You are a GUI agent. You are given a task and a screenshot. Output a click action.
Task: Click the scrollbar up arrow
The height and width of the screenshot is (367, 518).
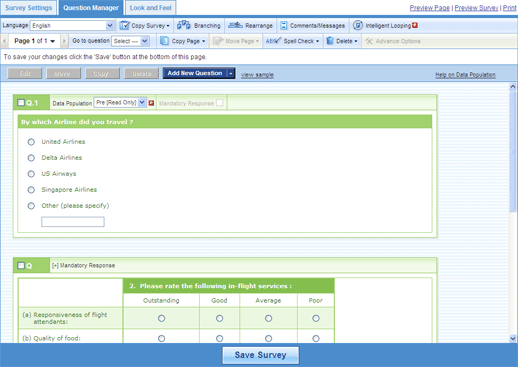(513, 87)
